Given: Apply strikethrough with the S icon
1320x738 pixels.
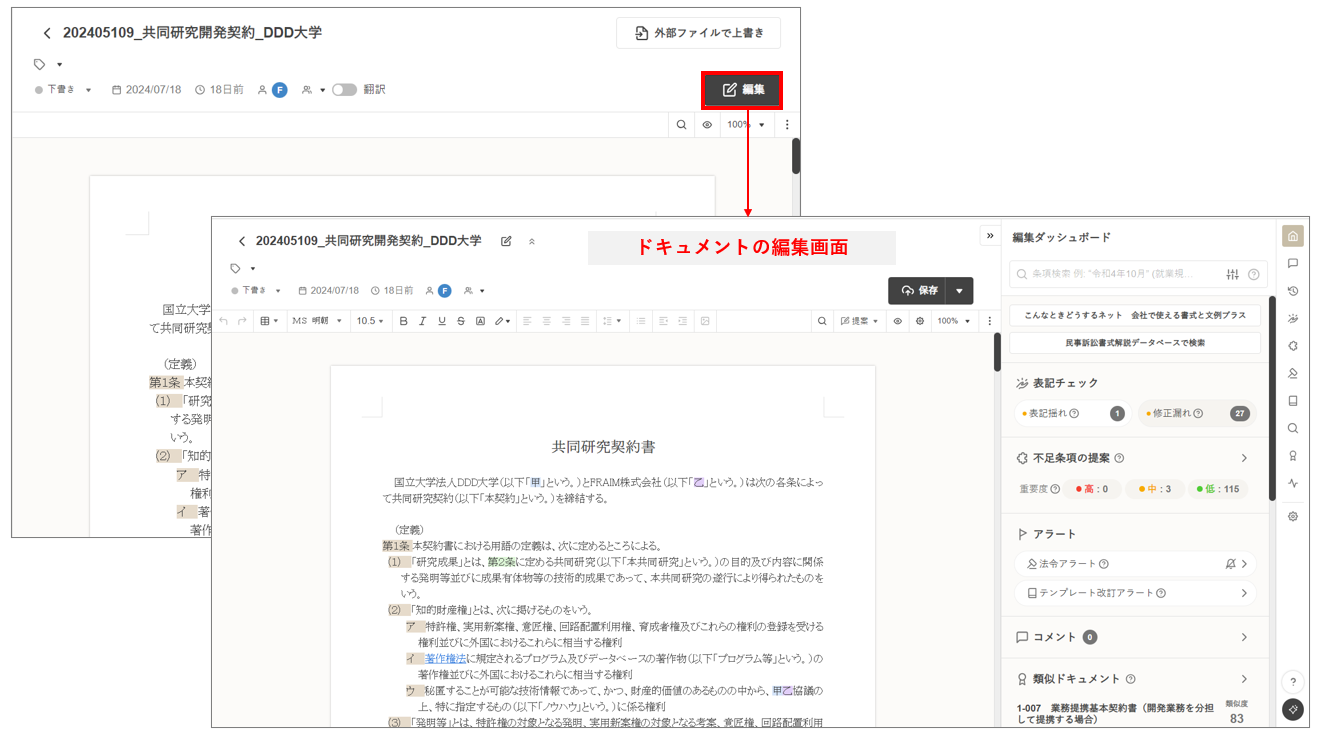Looking at the screenshot, I should (461, 321).
